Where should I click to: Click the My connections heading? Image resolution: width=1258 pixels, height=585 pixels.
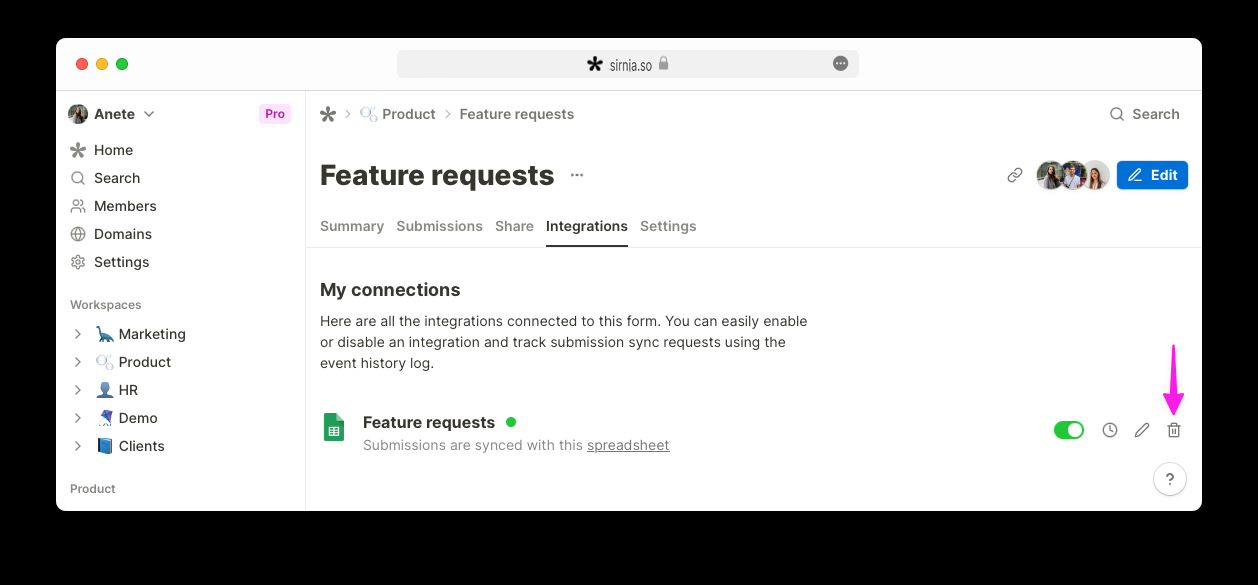[390, 290]
